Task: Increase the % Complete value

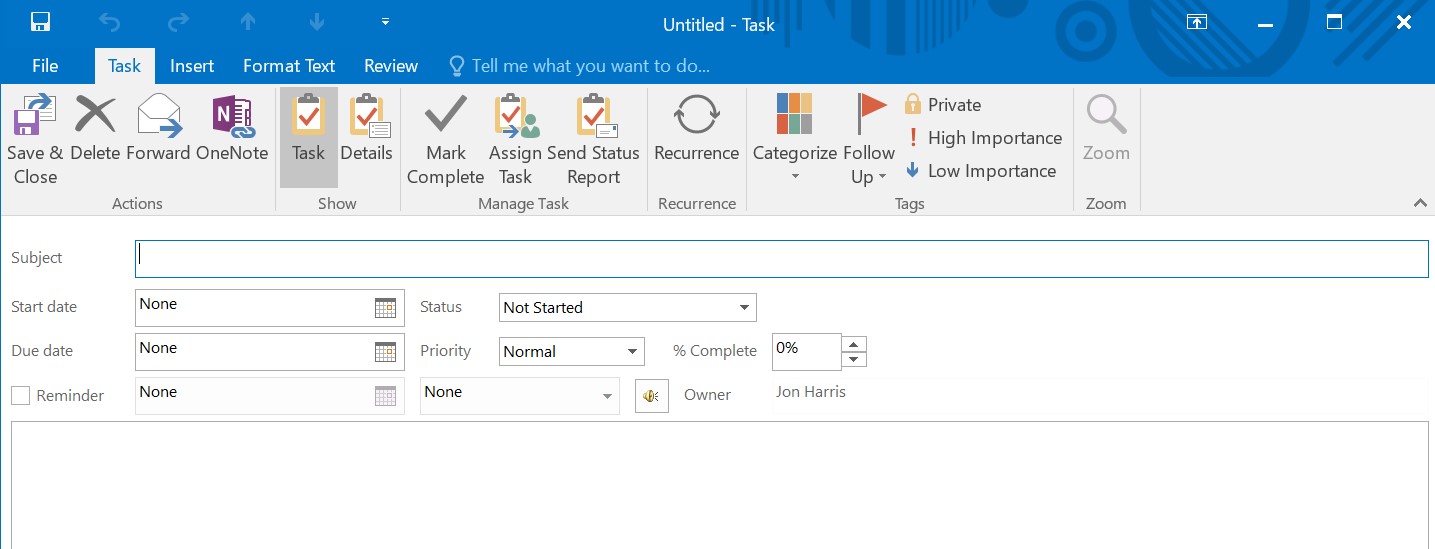Action: click(854, 344)
